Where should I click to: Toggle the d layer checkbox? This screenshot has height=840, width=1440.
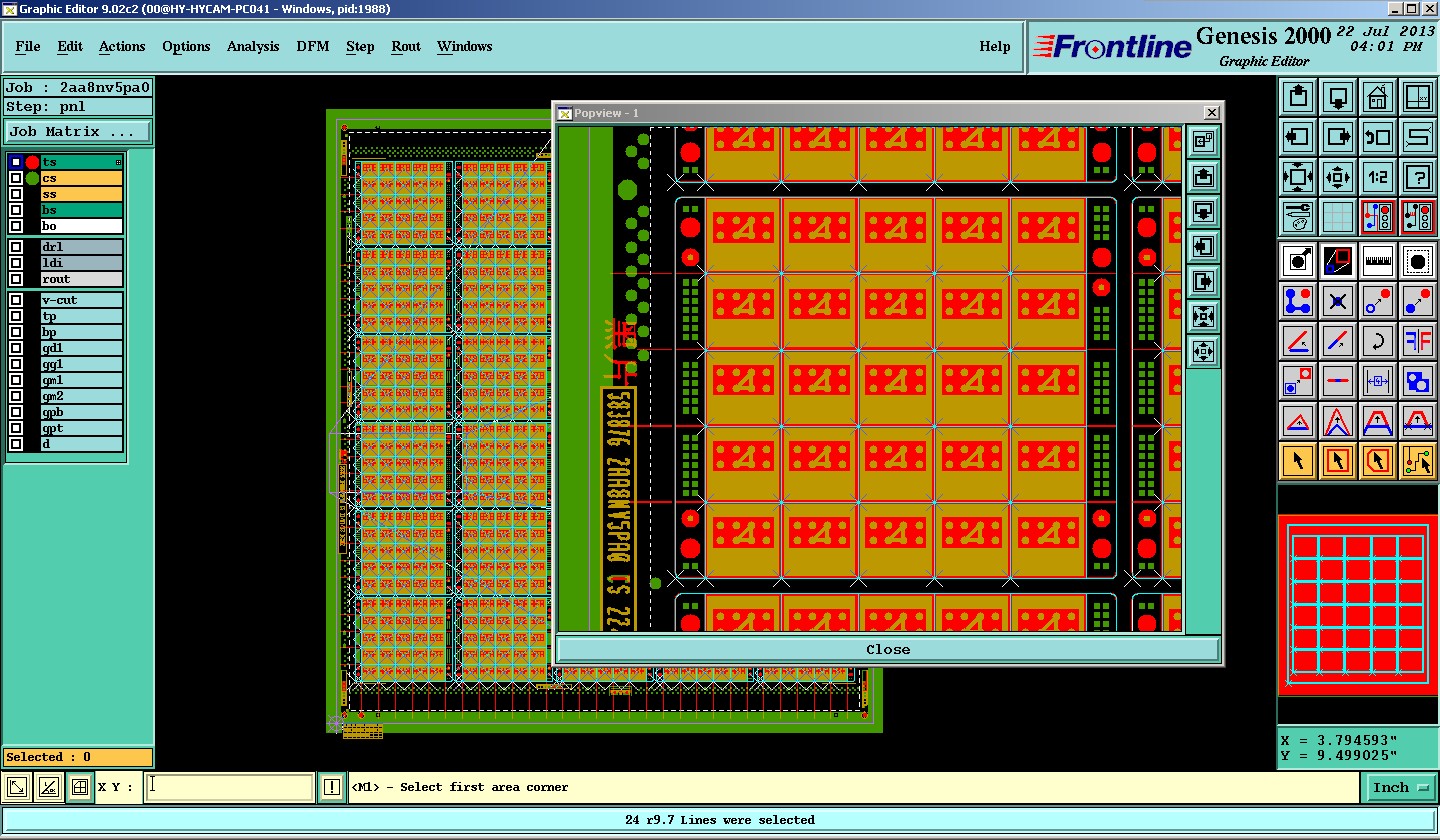click(x=16, y=444)
